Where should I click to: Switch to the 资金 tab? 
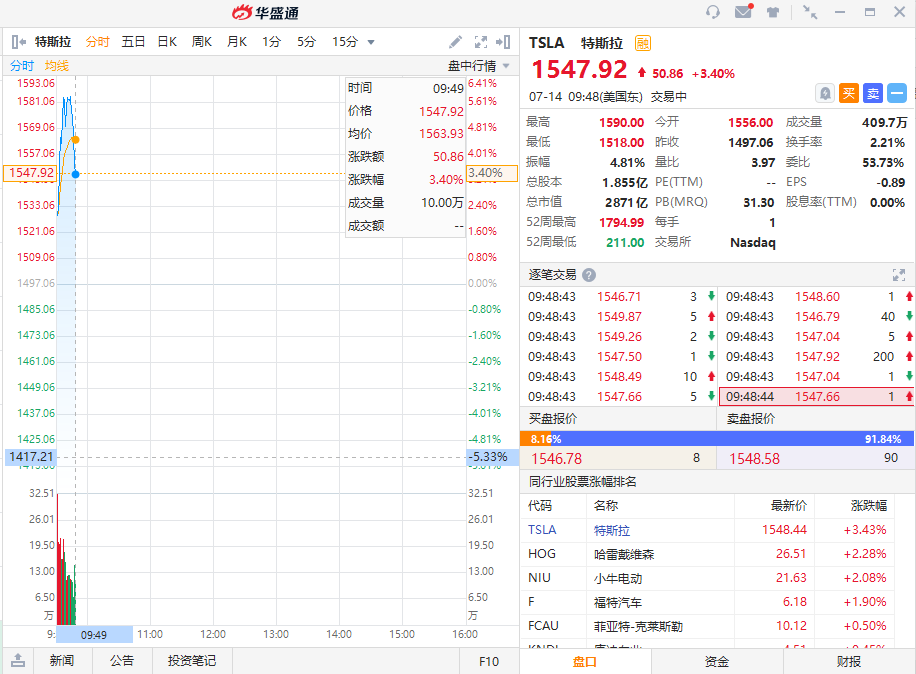click(x=717, y=661)
